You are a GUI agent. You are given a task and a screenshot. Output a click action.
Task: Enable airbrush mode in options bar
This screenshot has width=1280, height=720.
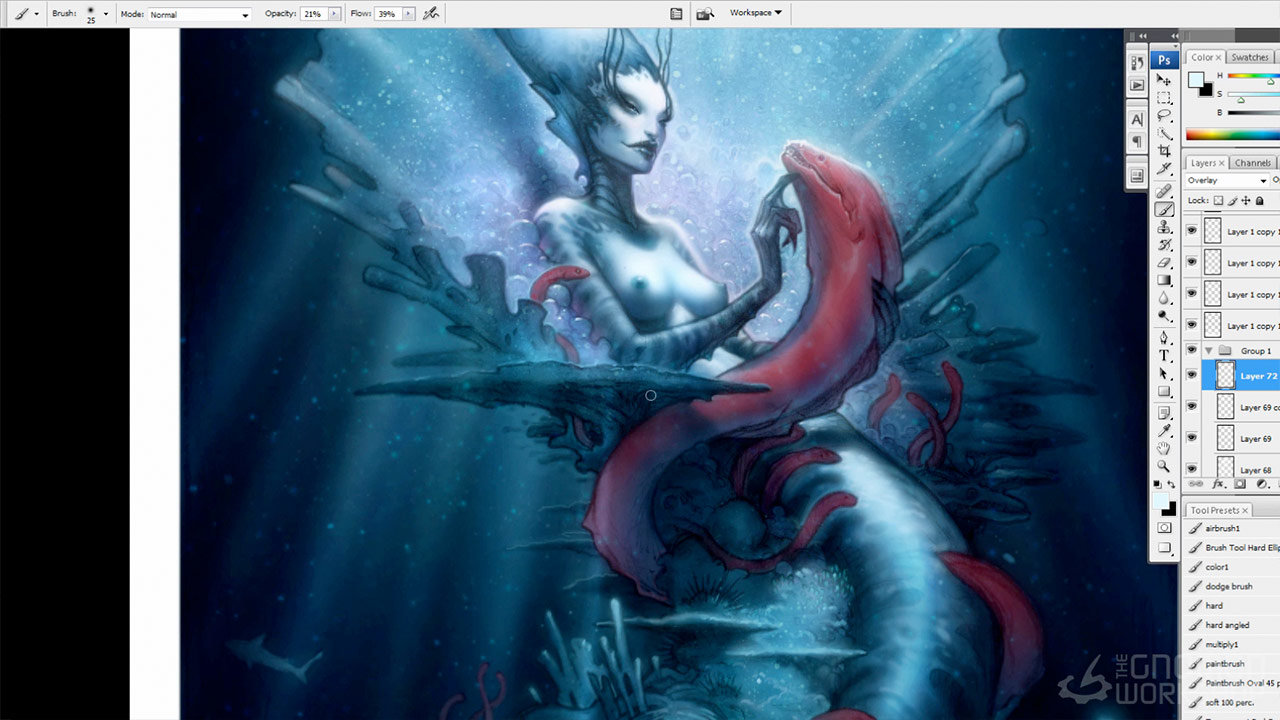(431, 14)
